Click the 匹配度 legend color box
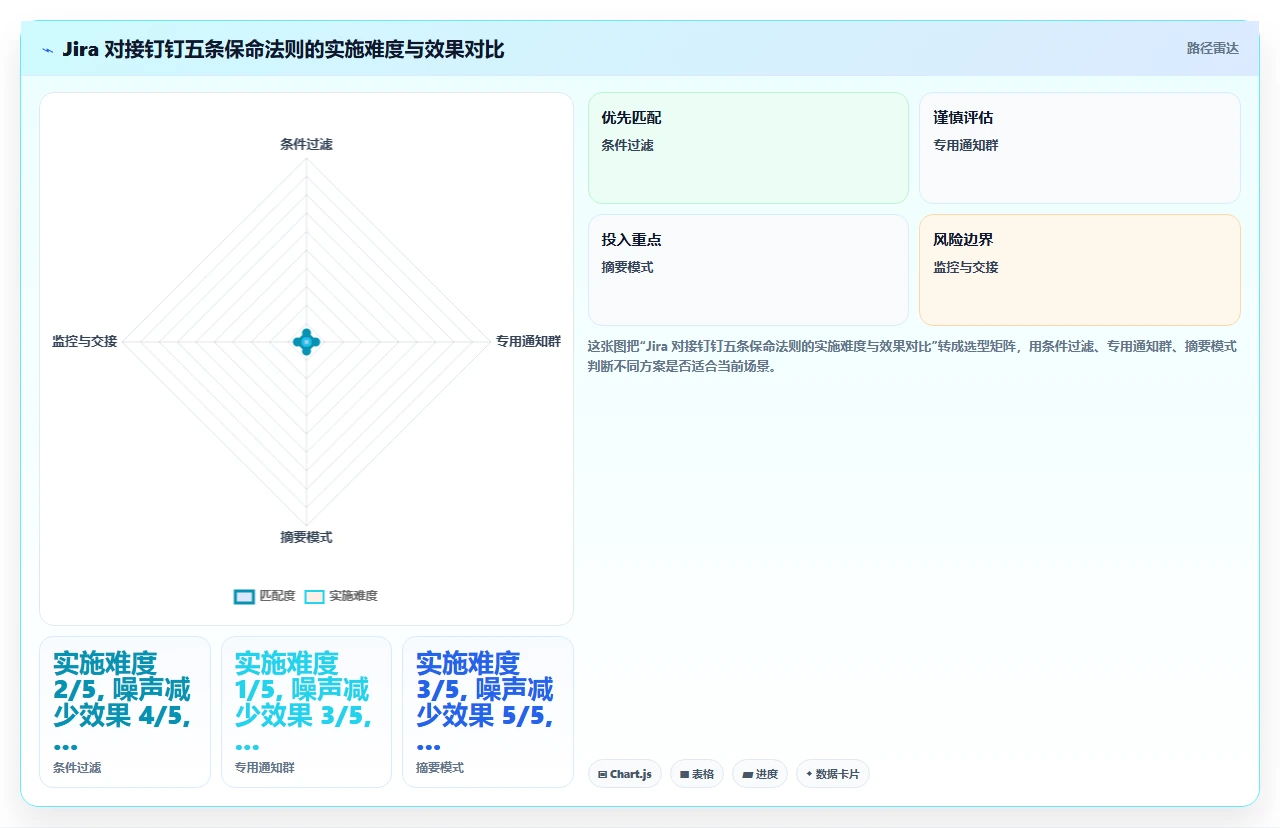Image resolution: width=1280 pixels, height=828 pixels. 244,597
